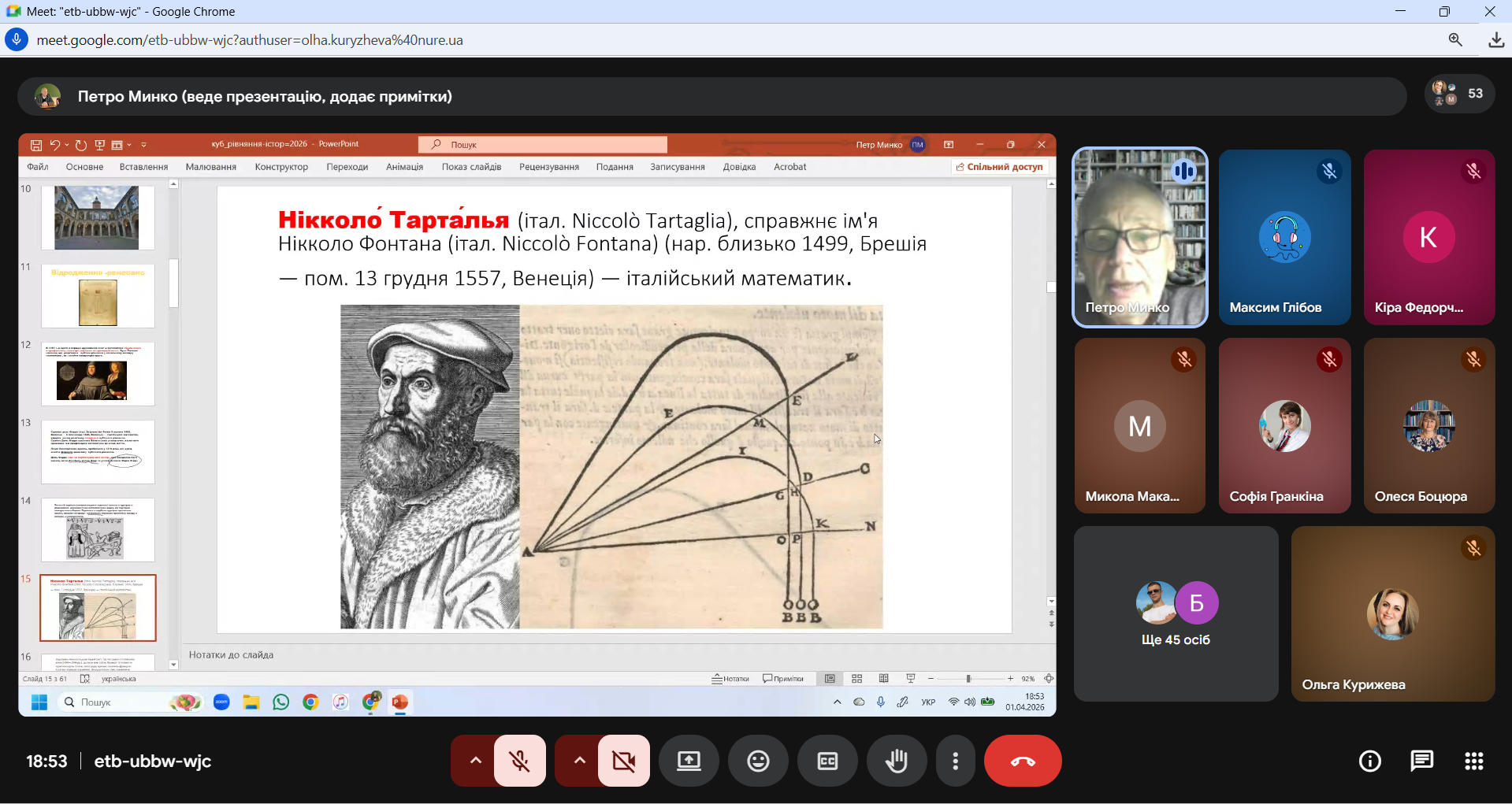1512x804 pixels.
Task: Click the present screen icon
Action: tap(689, 761)
